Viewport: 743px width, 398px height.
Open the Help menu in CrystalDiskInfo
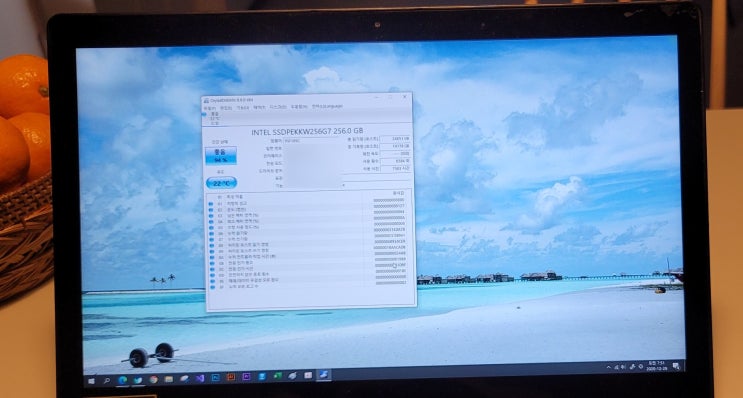click(299, 108)
